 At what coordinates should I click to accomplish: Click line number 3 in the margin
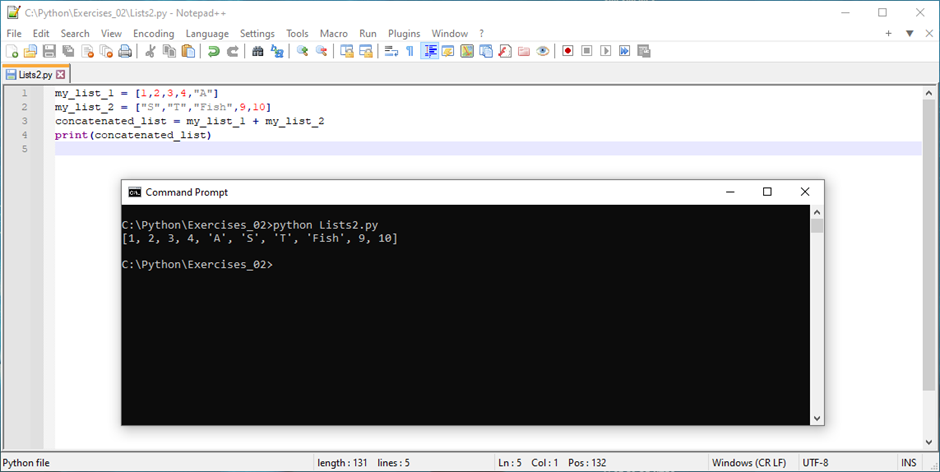click(x=25, y=121)
